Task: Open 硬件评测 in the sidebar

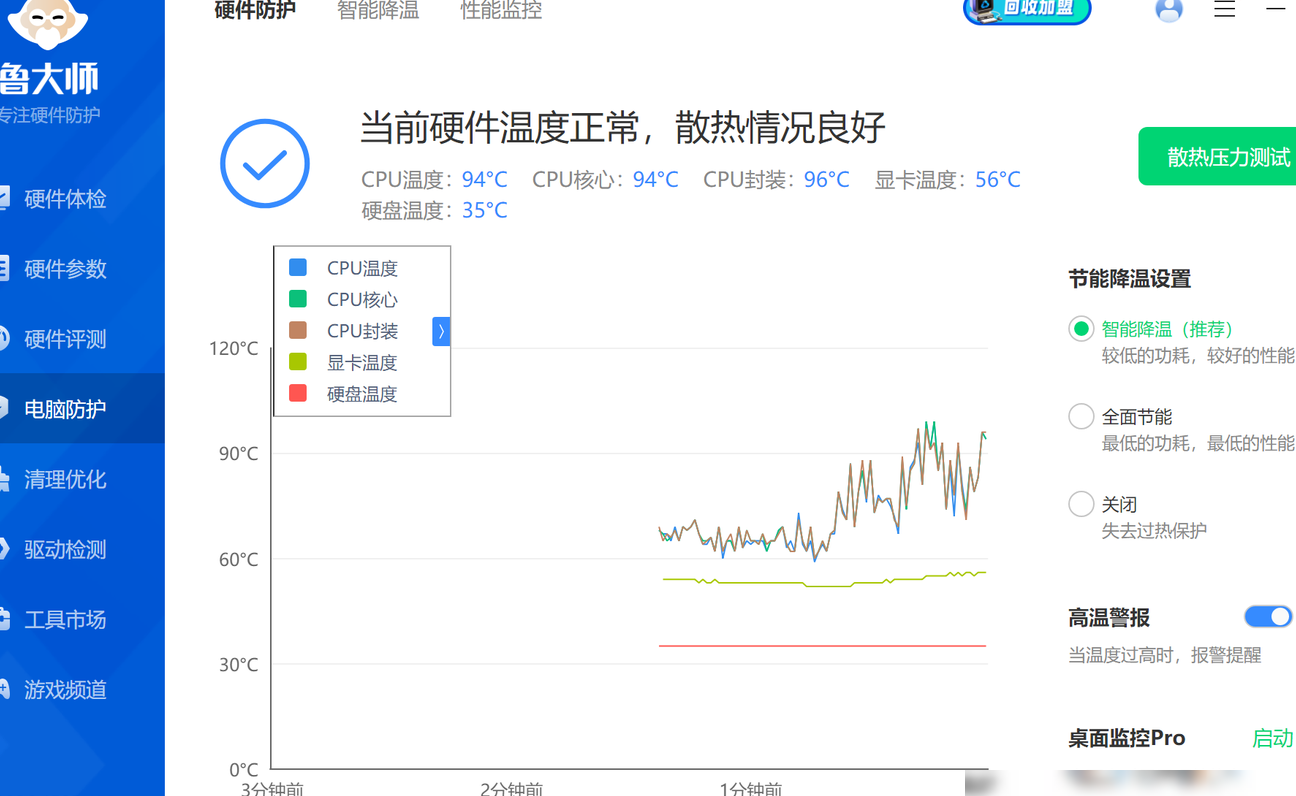Action: point(65,339)
